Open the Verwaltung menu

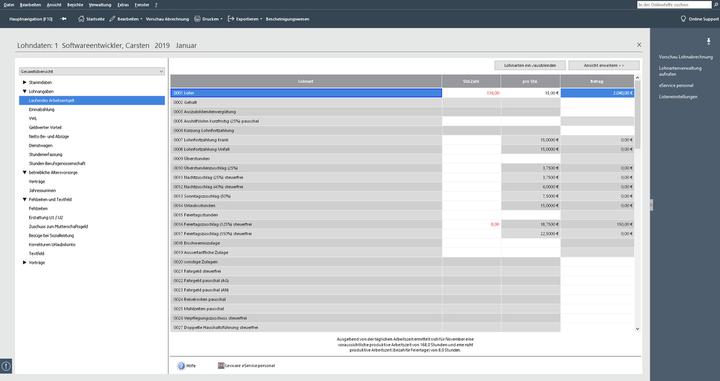tap(100, 5)
